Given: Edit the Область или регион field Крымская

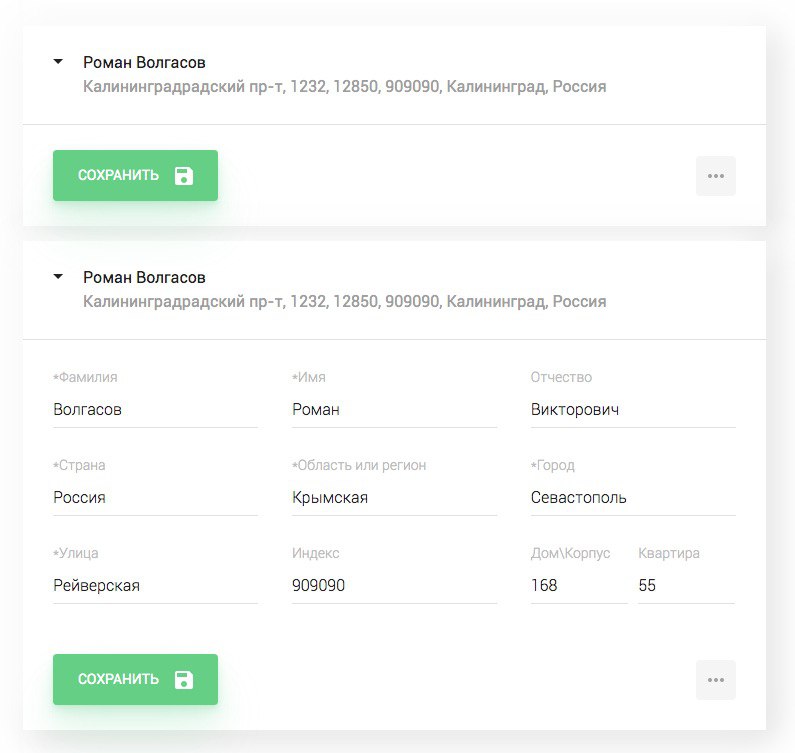Looking at the screenshot, I should coord(394,497).
